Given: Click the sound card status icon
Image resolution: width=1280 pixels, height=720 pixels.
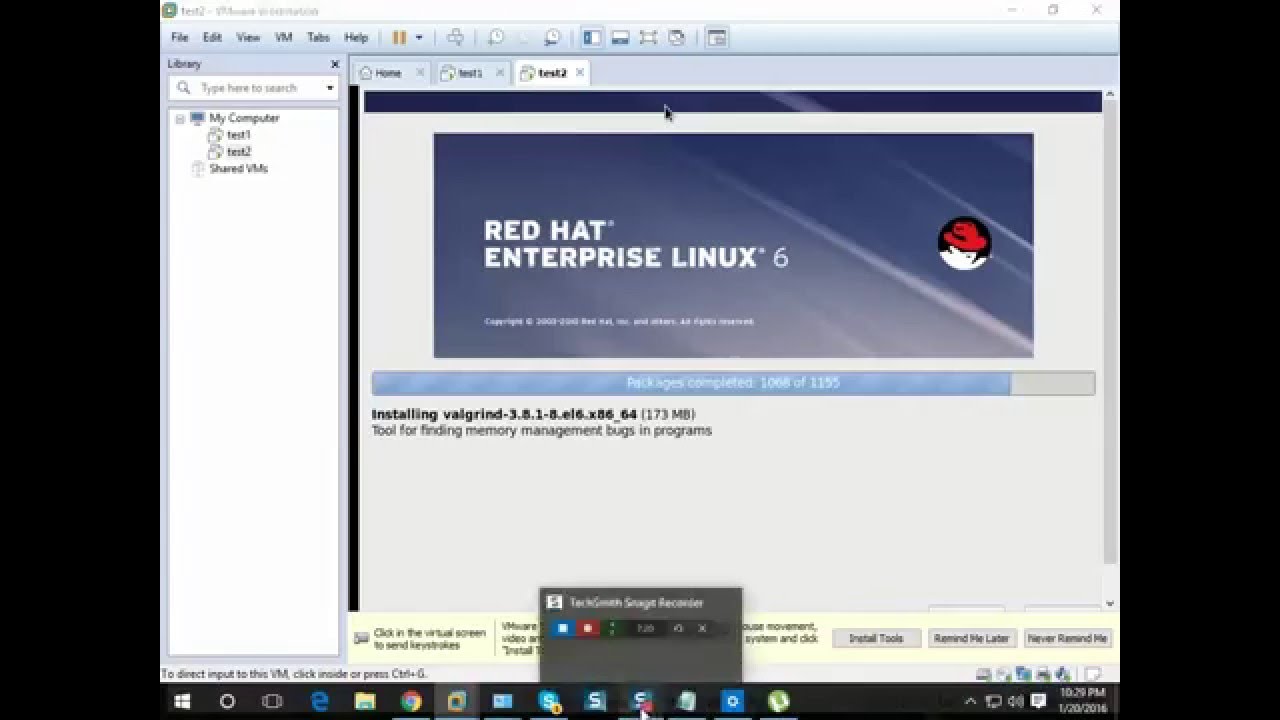Looking at the screenshot, I should tap(1062, 674).
